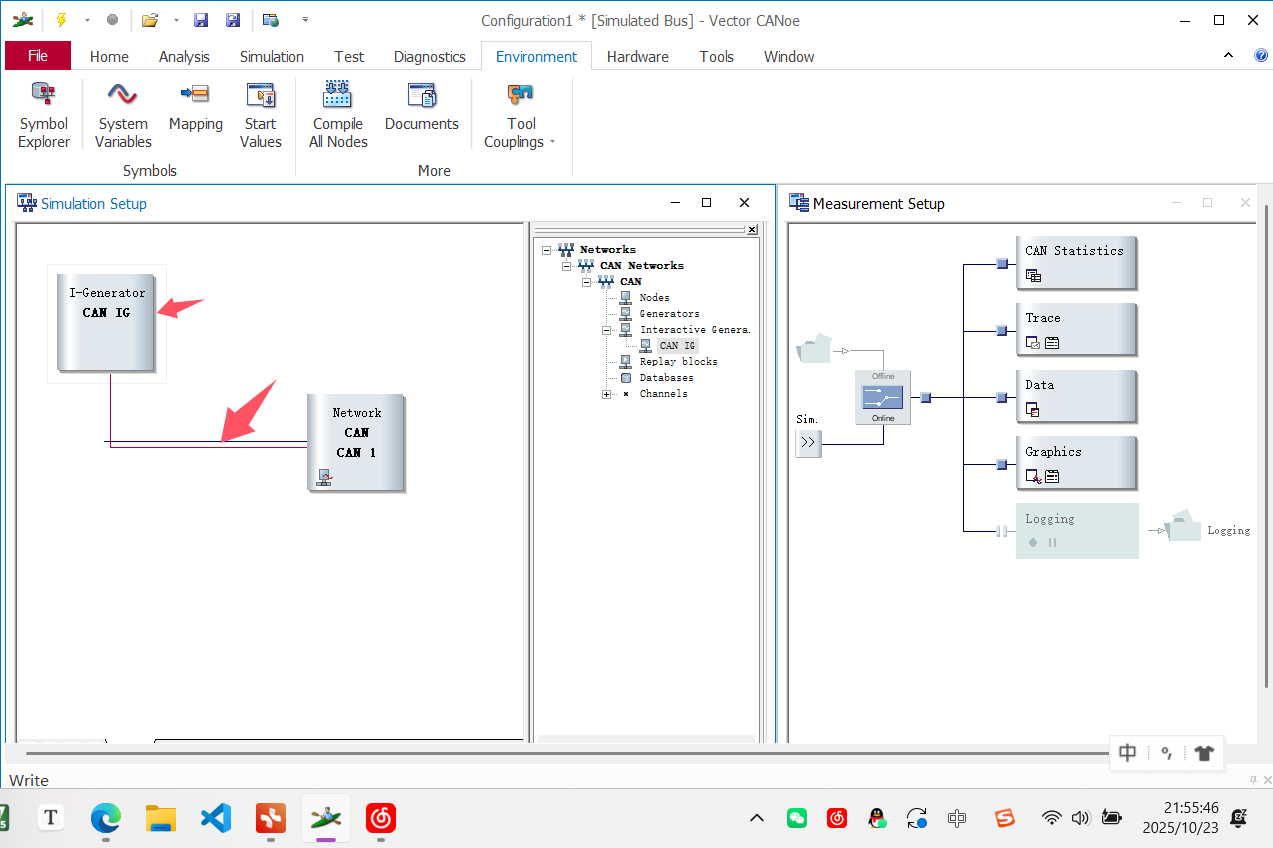Close the Simulation Setup tree pane
Screen dimensions: 1273x848
tap(752, 229)
